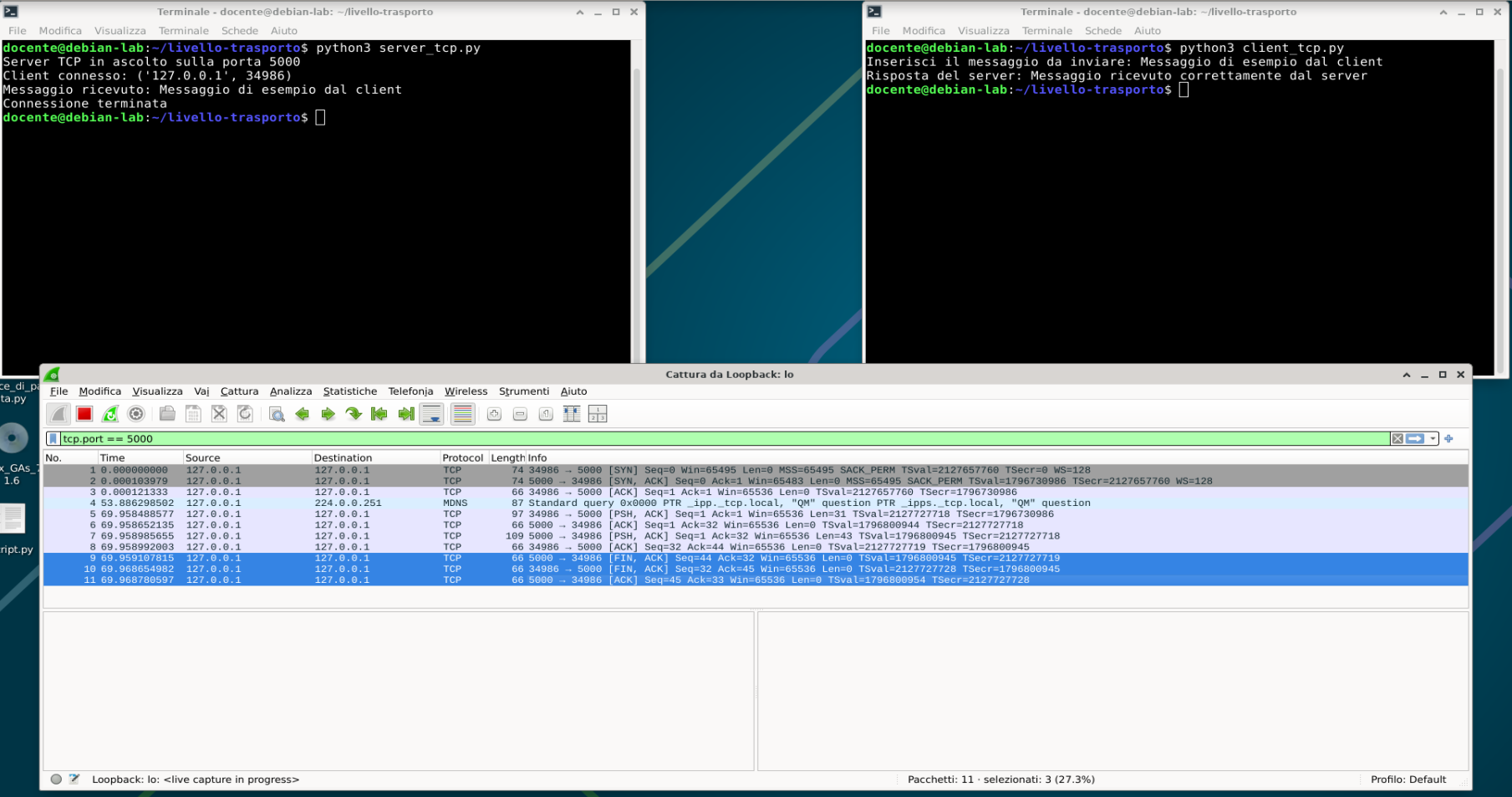
Task: Select packet 5 PSH, ACK Len=31 row
Action: 756,513
